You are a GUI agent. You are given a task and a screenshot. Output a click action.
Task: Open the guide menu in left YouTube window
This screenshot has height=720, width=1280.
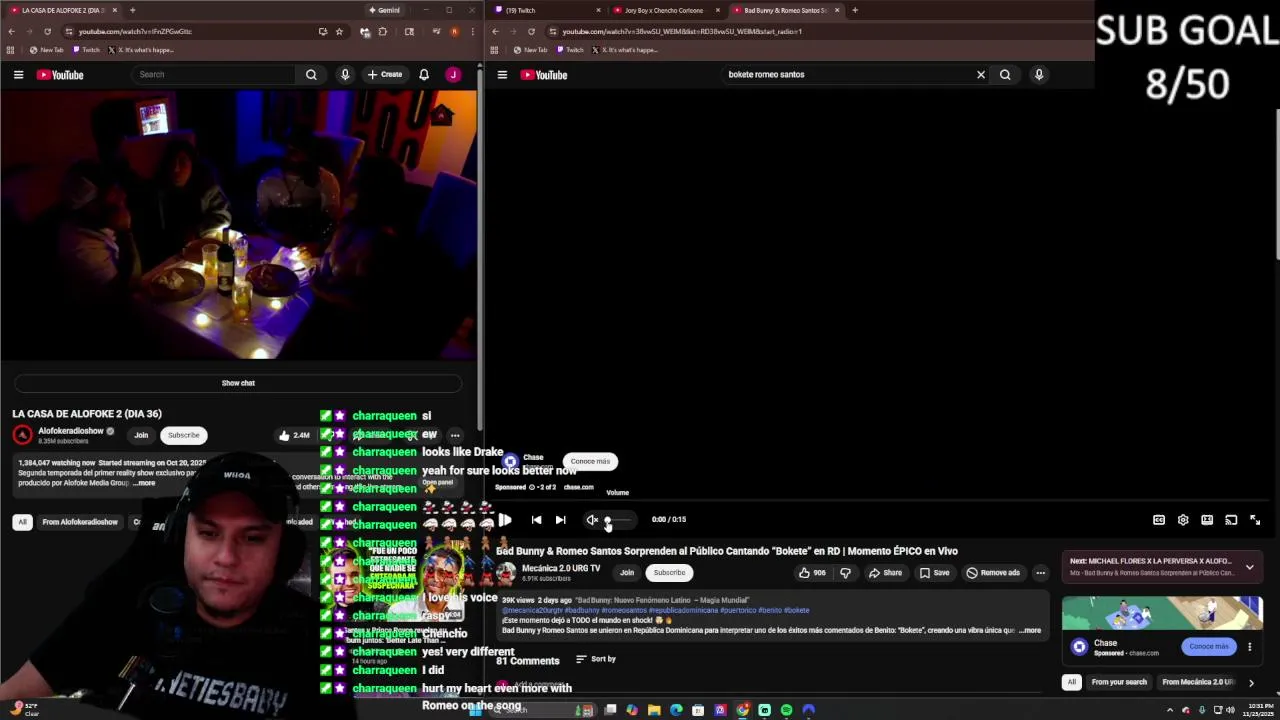(18, 75)
